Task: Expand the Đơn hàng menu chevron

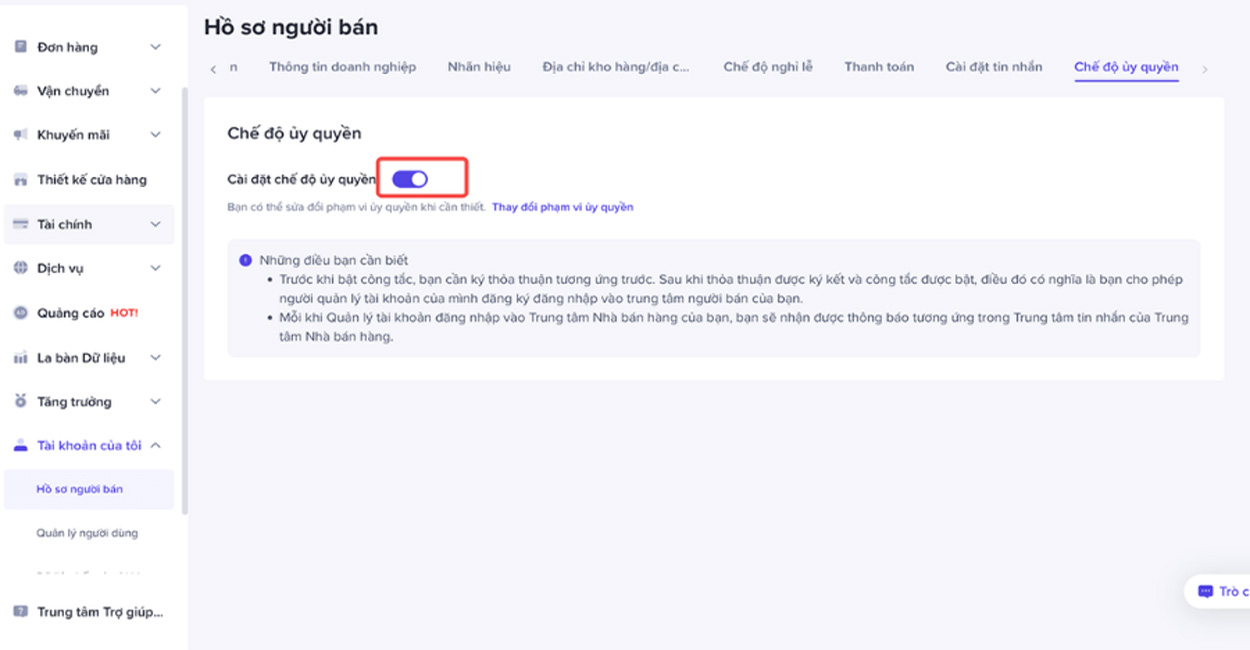Action: click(155, 47)
